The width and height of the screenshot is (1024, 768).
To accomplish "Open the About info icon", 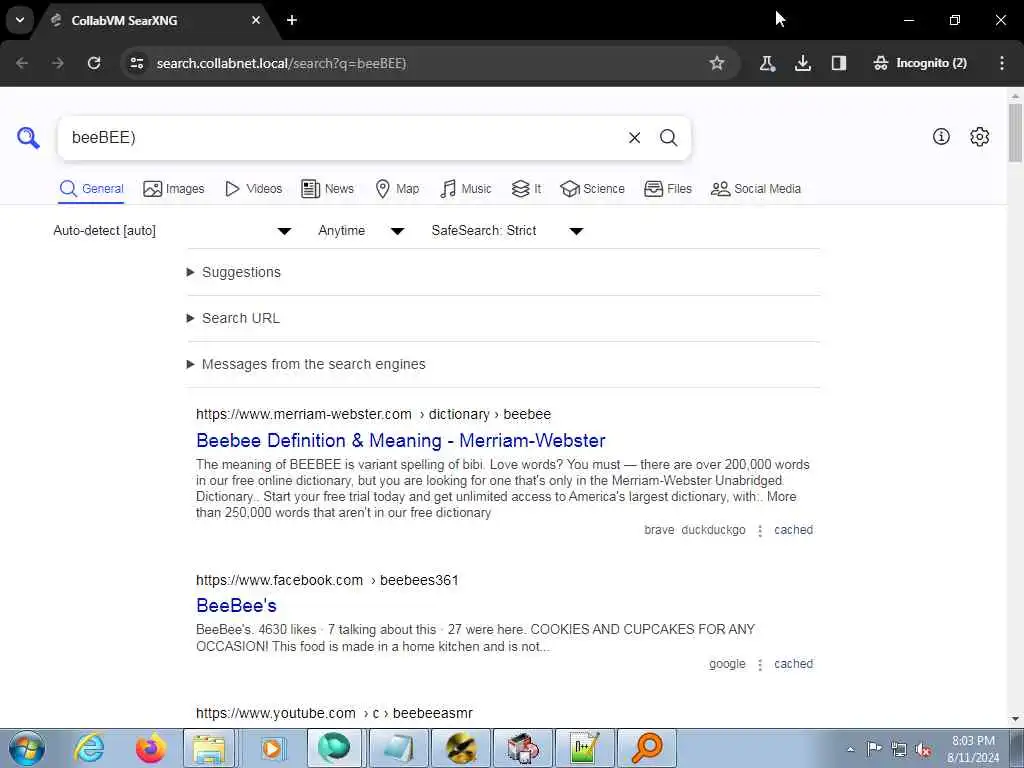I will coord(941,136).
